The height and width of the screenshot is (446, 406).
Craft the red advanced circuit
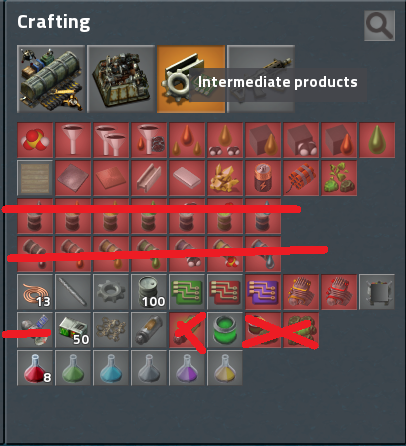pos(225,292)
